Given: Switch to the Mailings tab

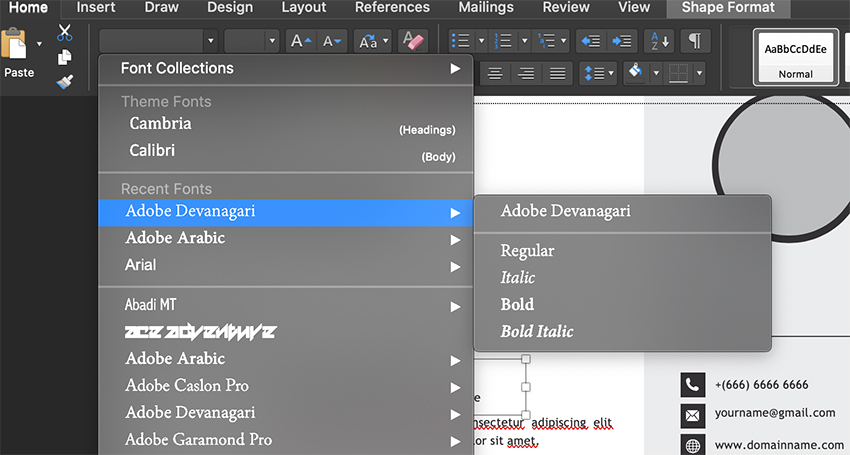Looking at the screenshot, I should click(486, 8).
